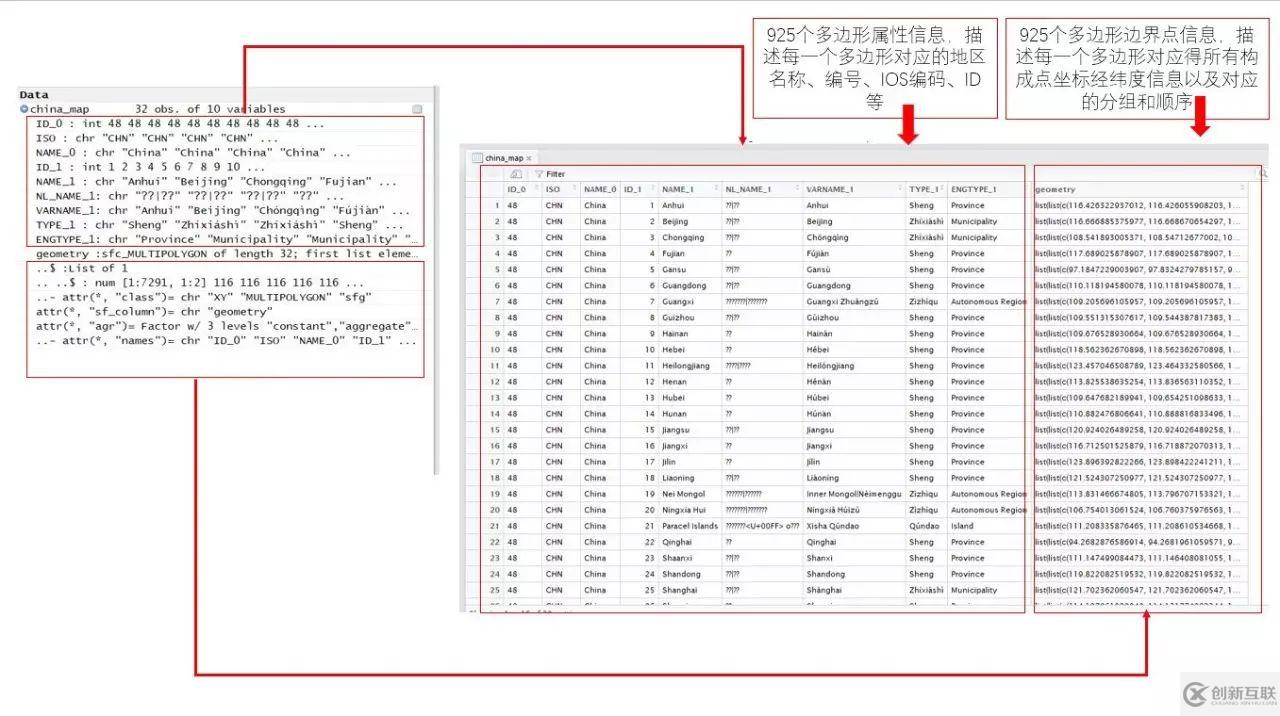Switch to the china_map tab
The image size is (1280, 716).
pyautogui.click(x=503, y=158)
